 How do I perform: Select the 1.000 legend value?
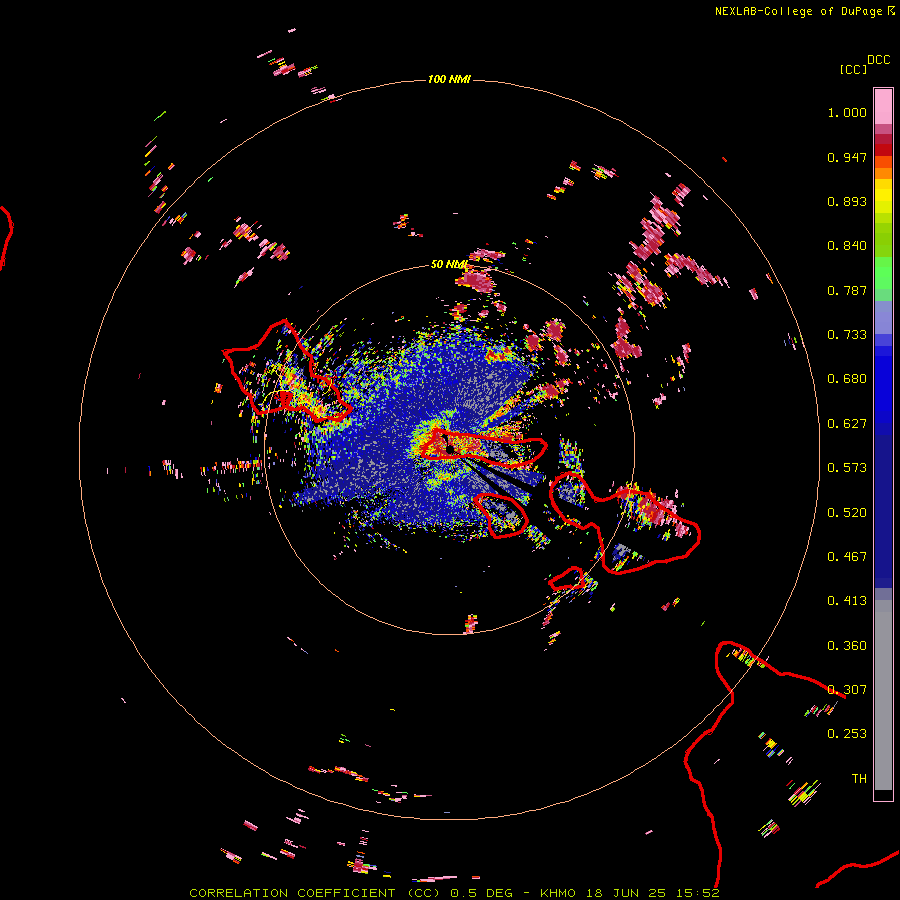click(x=847, y=112)
